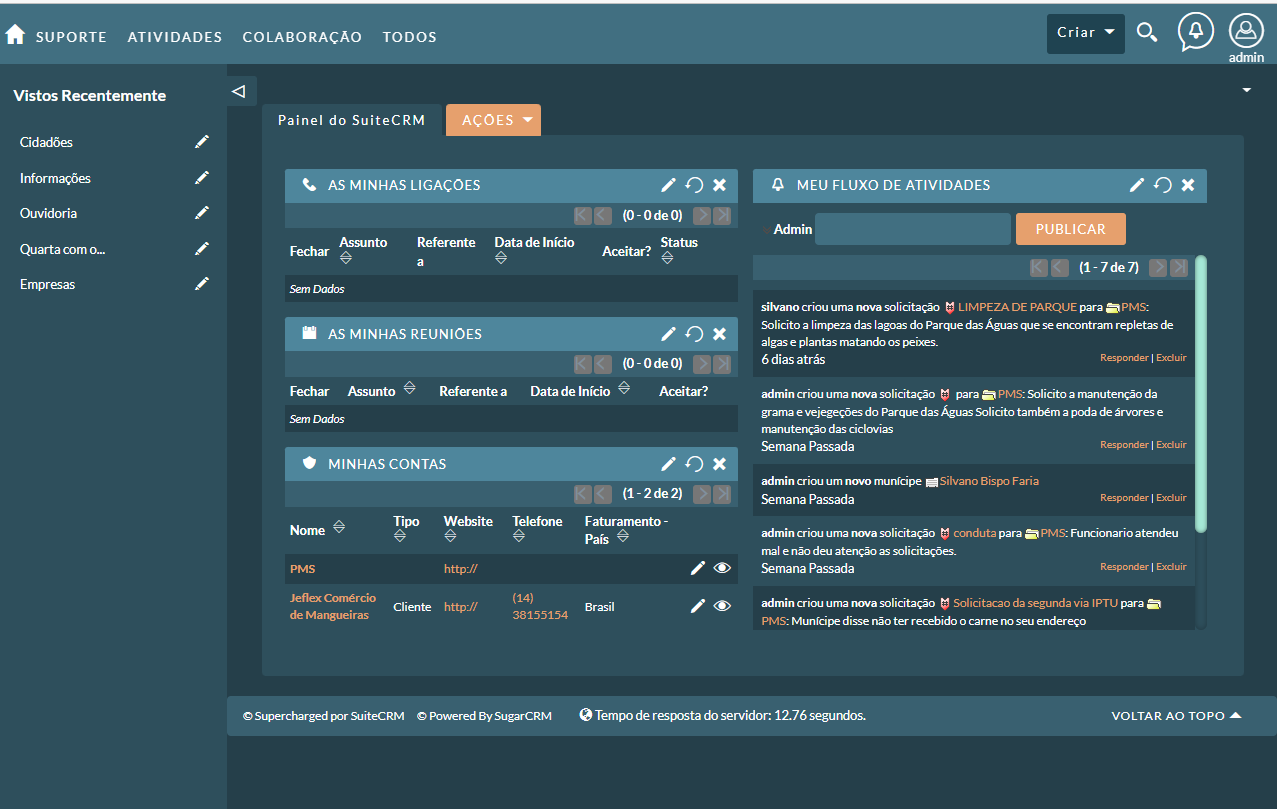
Task: Open the search magnifier icon
Action: (x=1147, y=33)
